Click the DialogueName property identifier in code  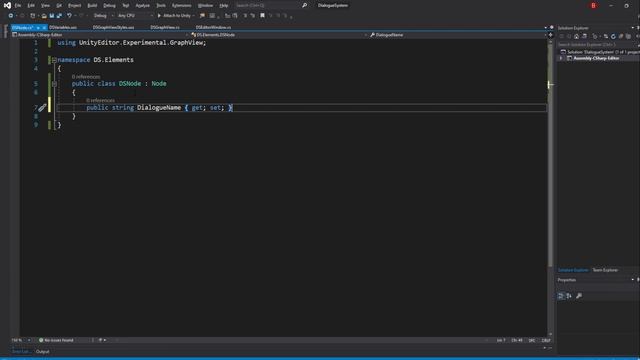[x=159, y=108]
